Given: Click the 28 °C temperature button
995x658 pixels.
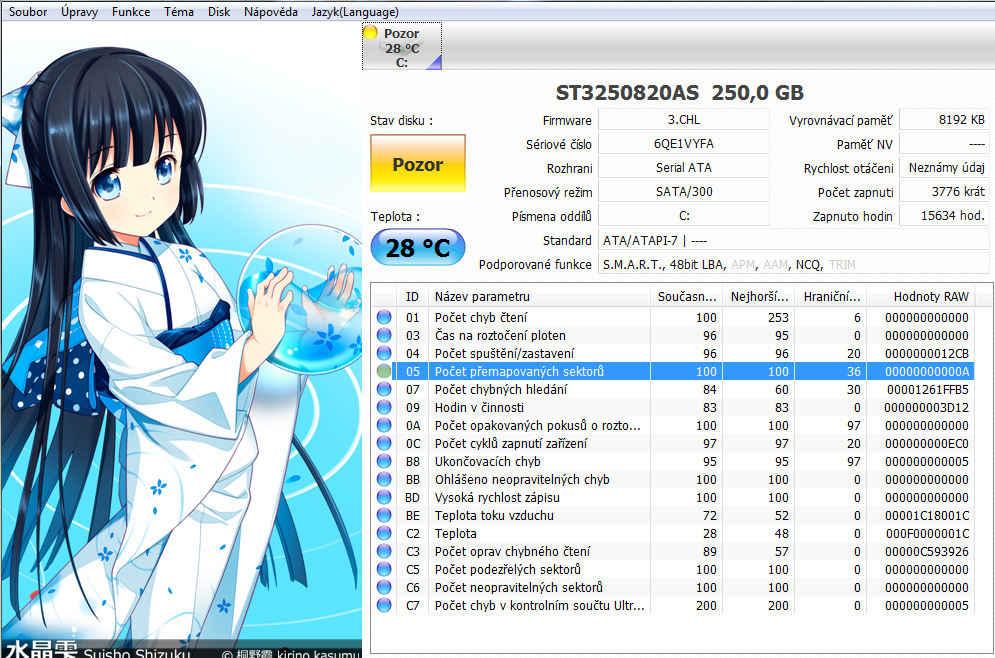Looking at the screenshot, I should coord(418,247).
